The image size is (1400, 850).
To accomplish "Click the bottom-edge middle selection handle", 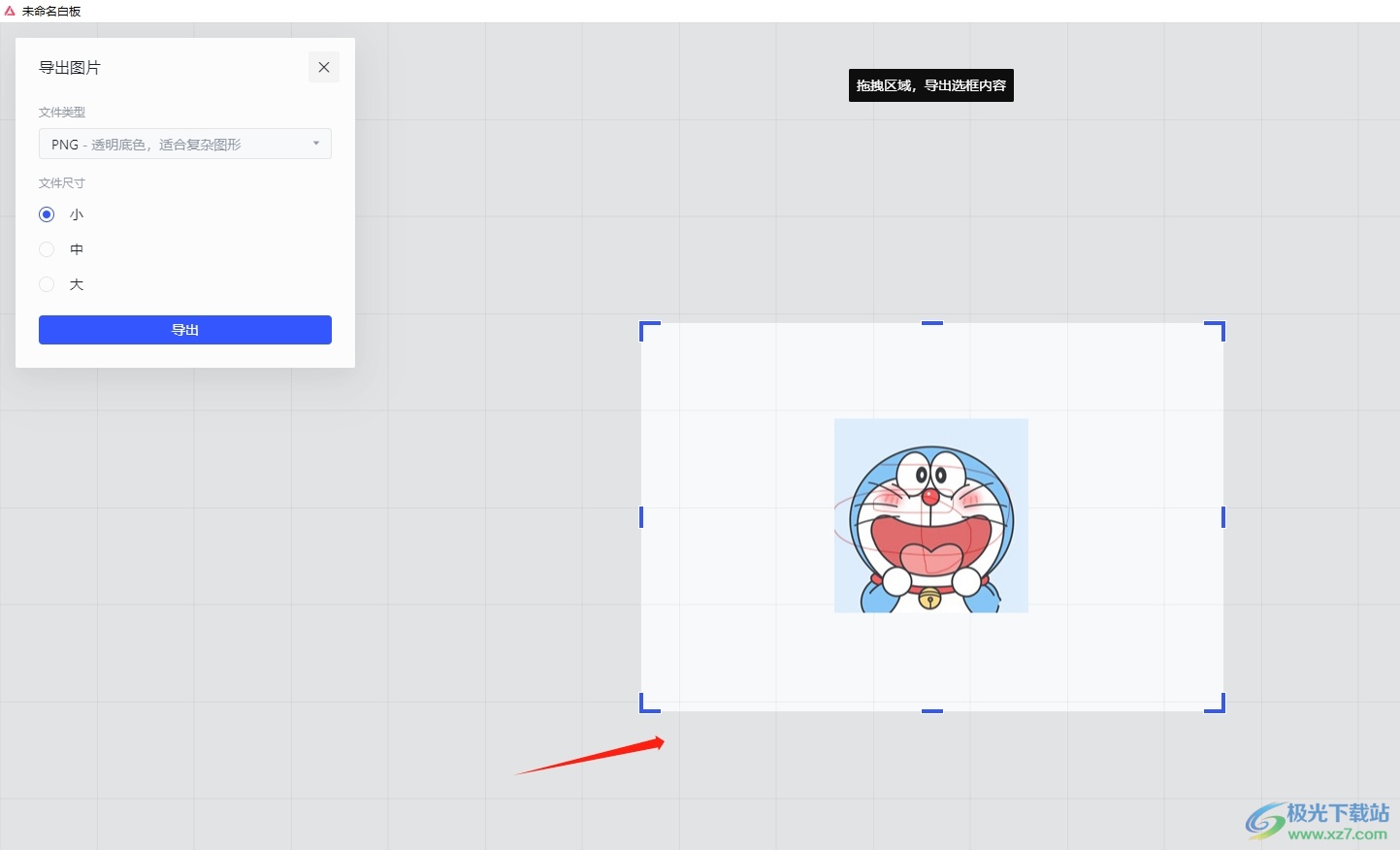I will [932, 711].
